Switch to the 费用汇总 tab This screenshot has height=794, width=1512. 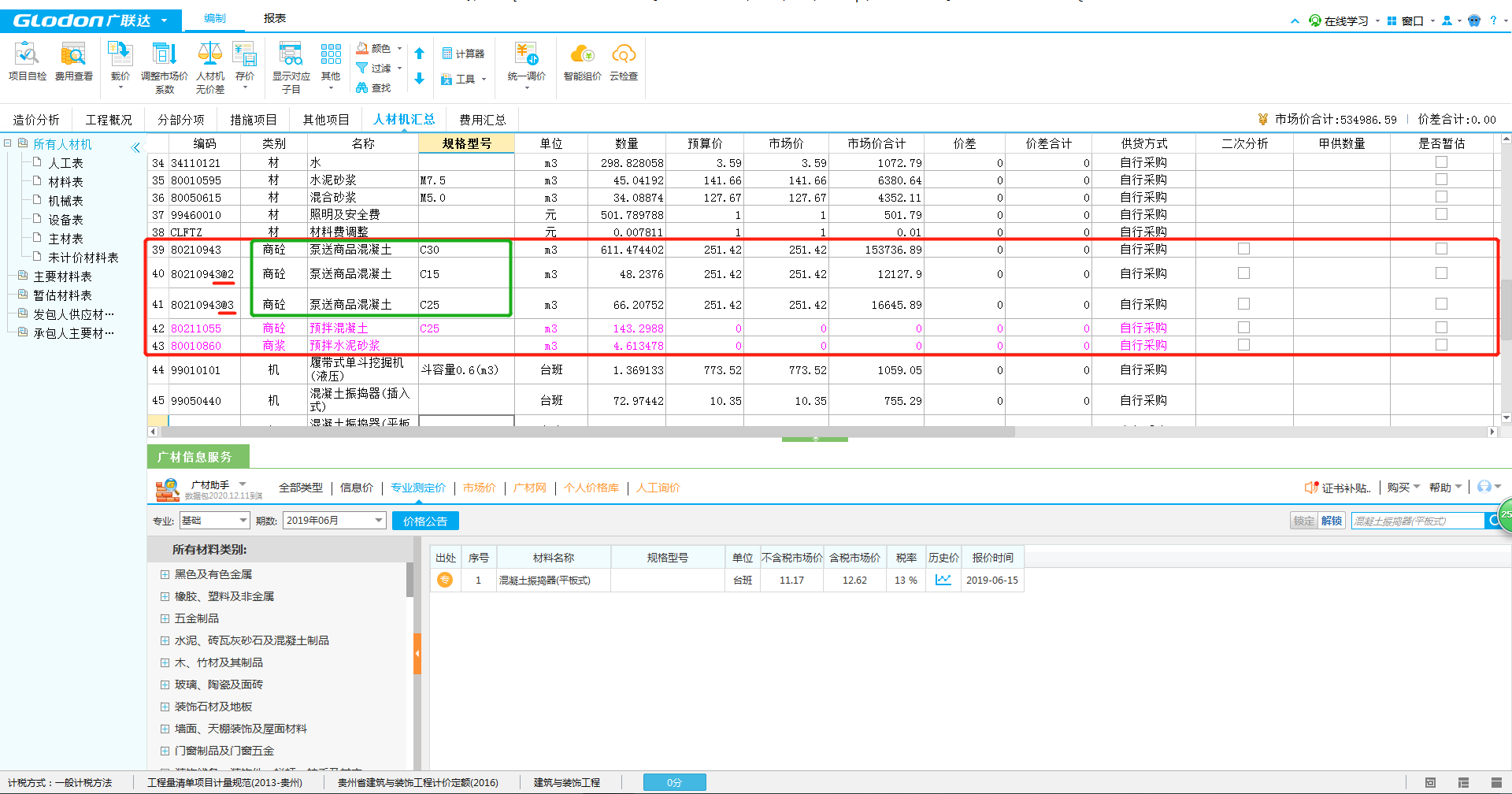click(483, 120)
